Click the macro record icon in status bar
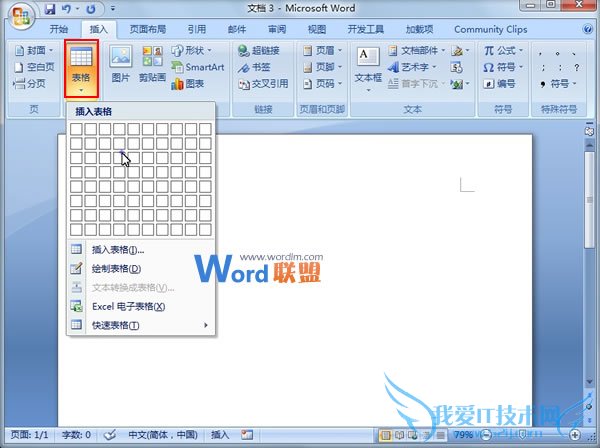This screenshot has height=448, width=600. [x=247, y=435]
